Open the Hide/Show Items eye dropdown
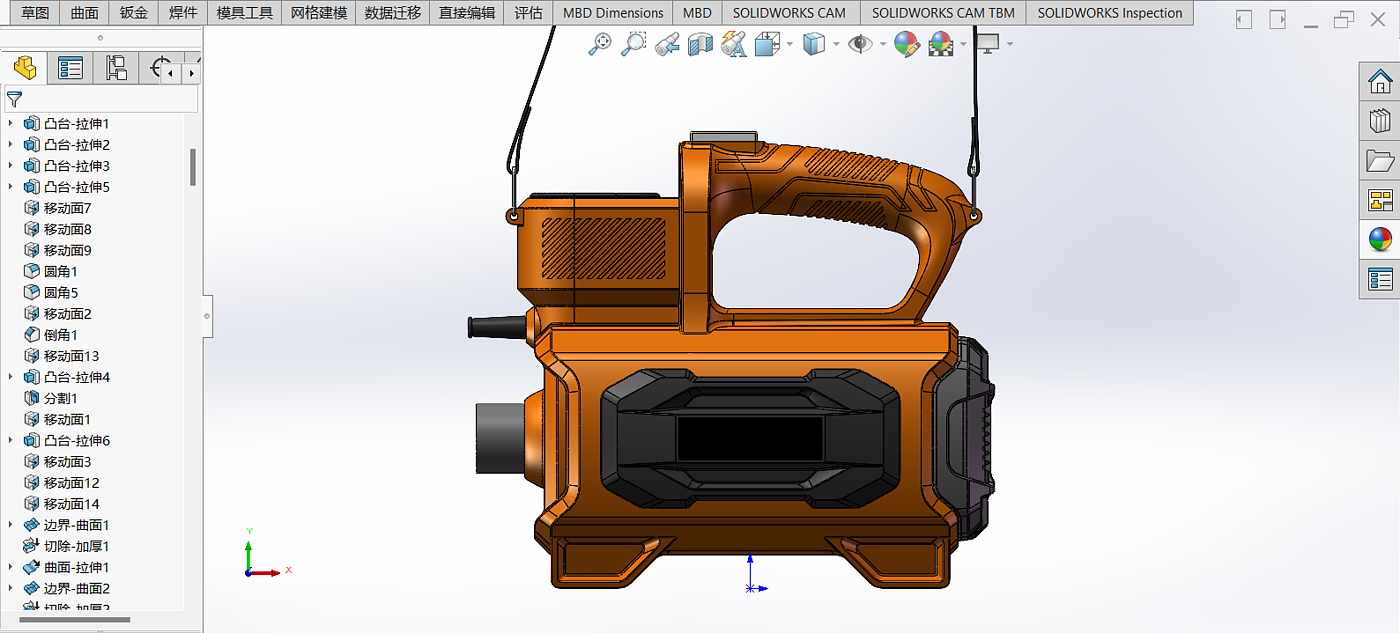1400x633 pixels. 883,44
